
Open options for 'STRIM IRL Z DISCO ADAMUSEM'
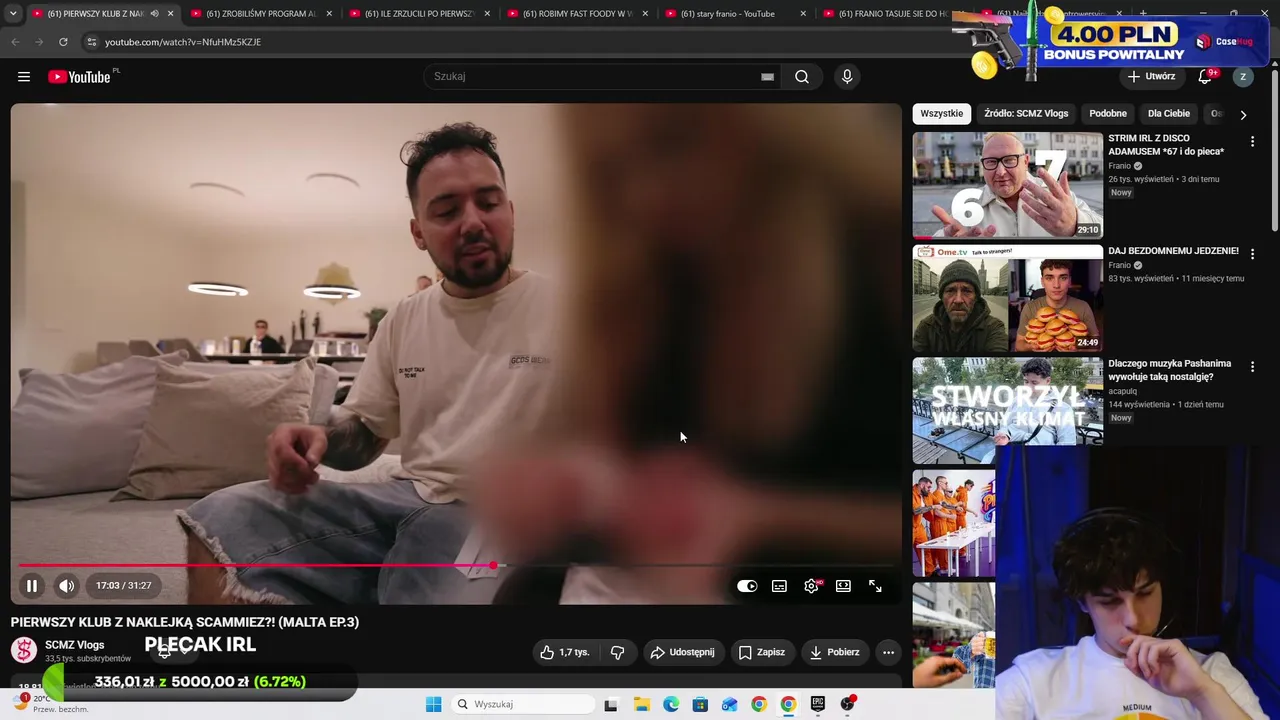click(1252, 142)
